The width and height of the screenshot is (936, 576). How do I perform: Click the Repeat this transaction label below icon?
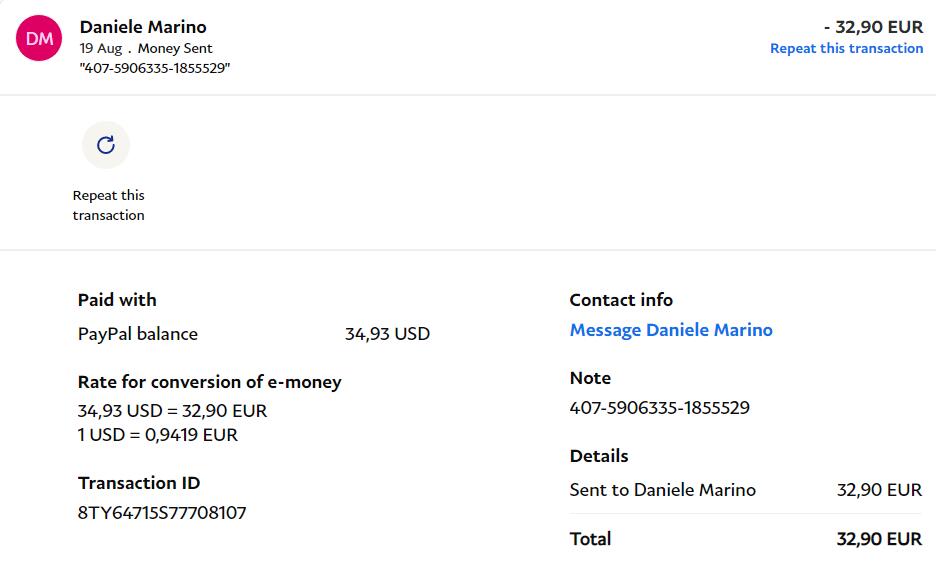[108, 205]
